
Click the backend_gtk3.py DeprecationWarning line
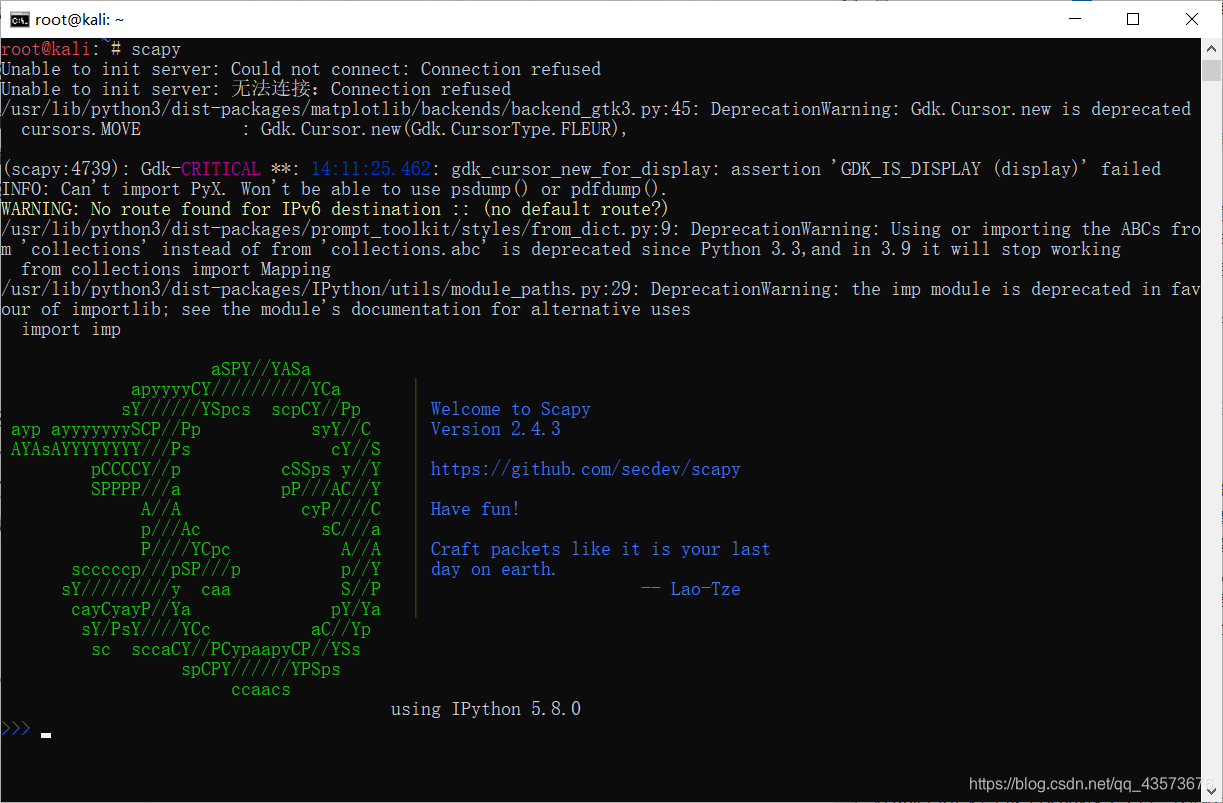pyautogui.click(x=596, y=109)
